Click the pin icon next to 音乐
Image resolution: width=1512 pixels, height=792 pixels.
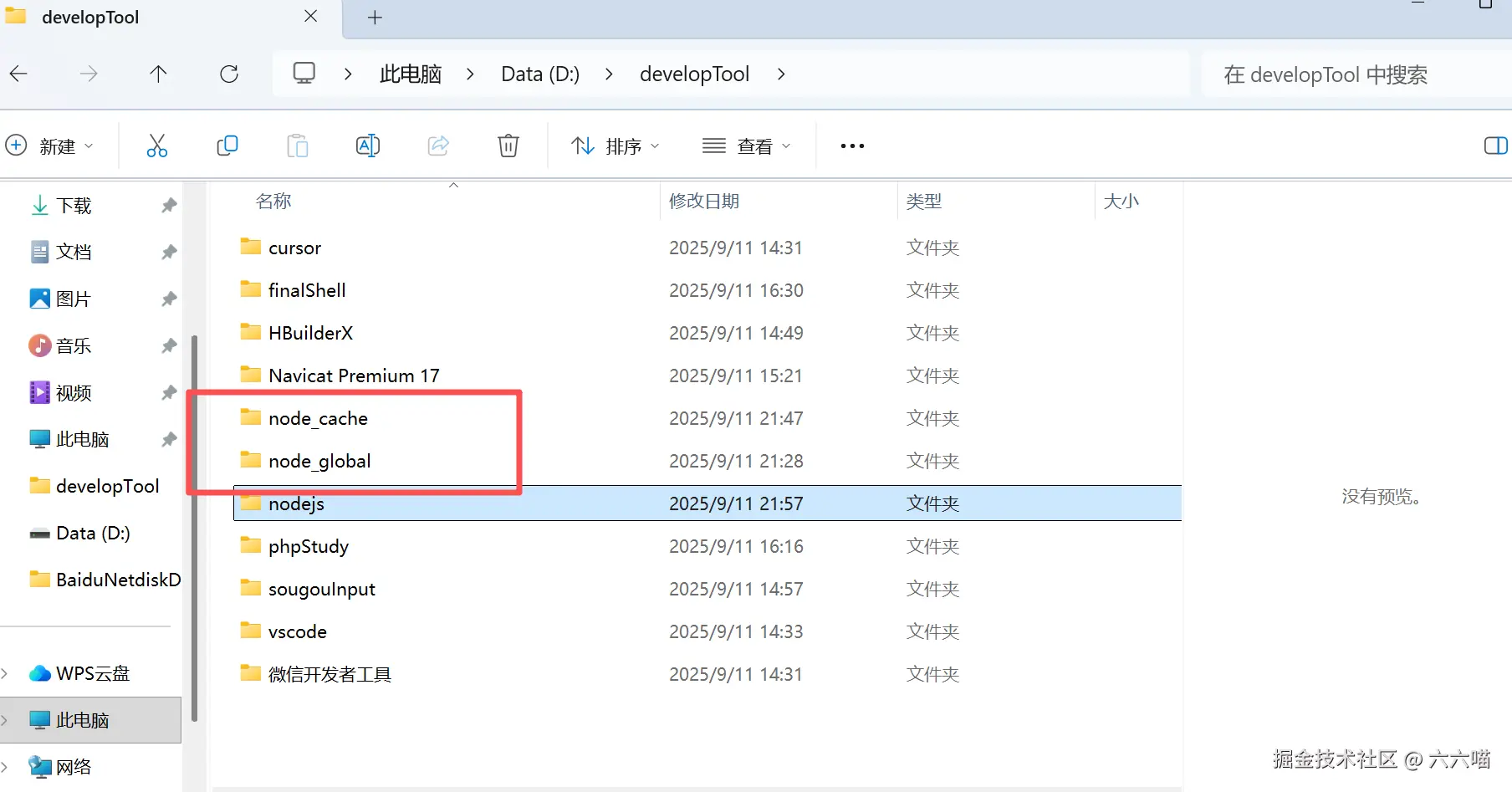(x=169, y=345)
